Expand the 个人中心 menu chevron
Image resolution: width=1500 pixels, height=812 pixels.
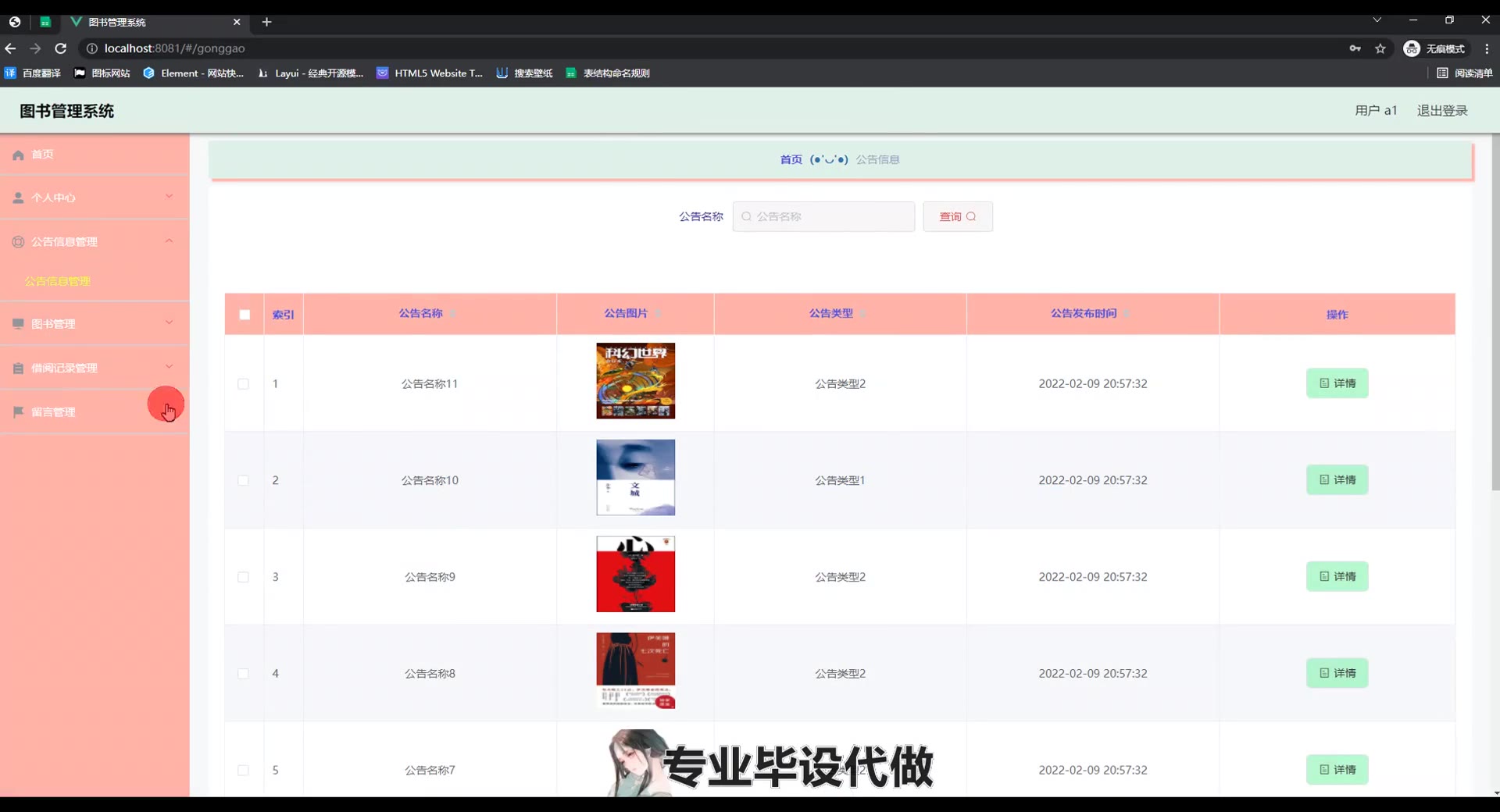tap(169, 197)
